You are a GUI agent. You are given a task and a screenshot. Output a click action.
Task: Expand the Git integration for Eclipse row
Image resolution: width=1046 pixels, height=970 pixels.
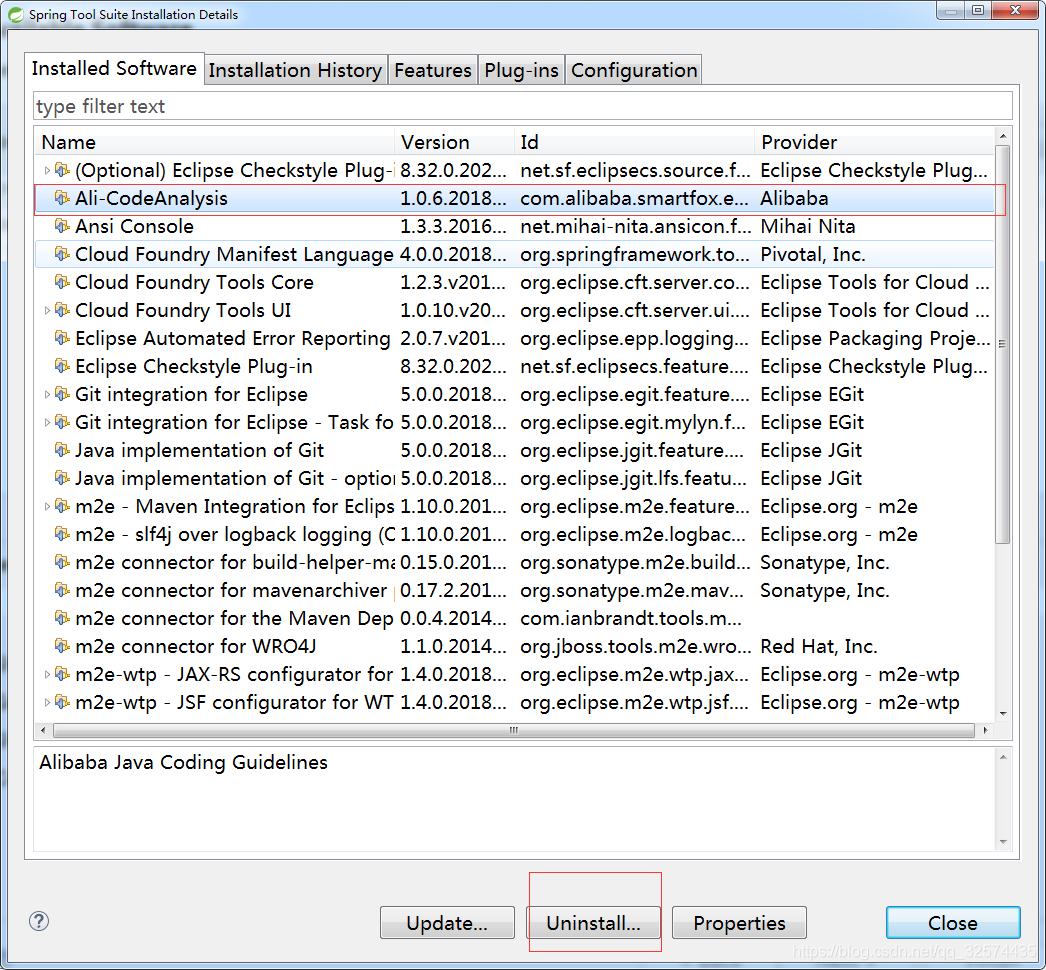click(x=47, y=394)
